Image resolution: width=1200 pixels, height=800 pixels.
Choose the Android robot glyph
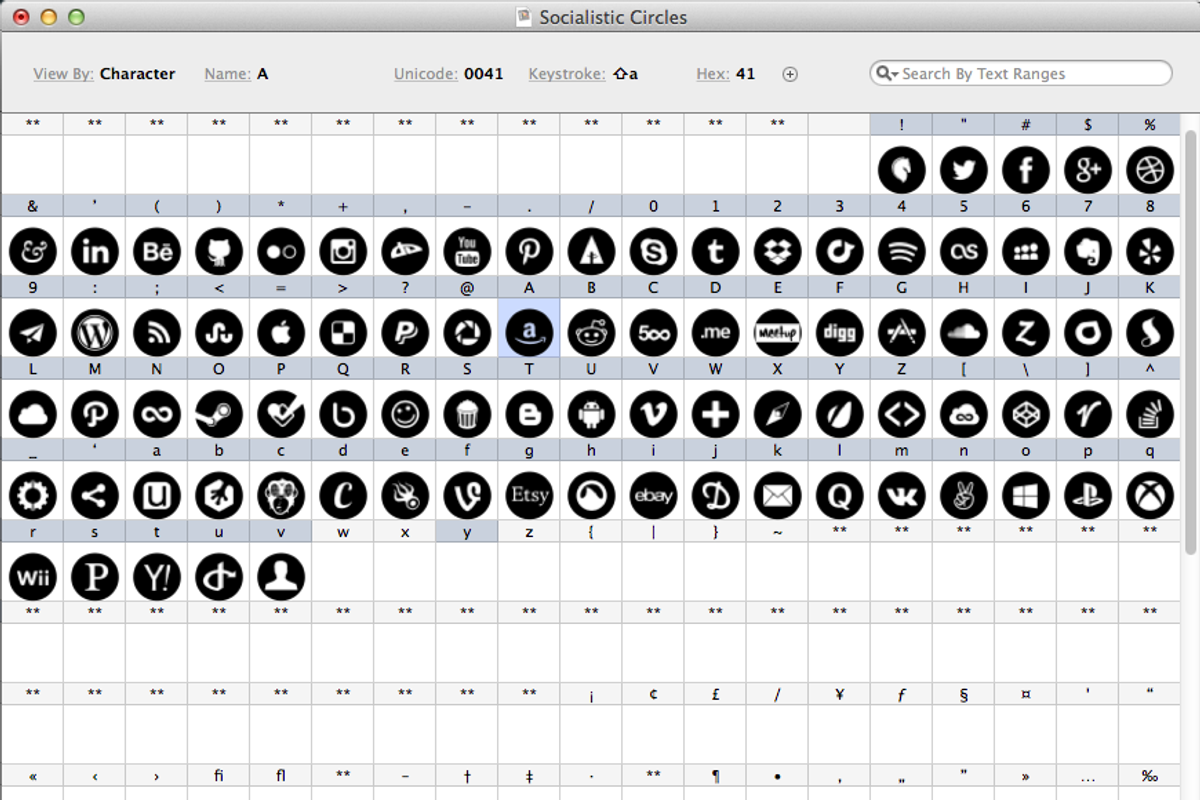click(x=591, y=413)
